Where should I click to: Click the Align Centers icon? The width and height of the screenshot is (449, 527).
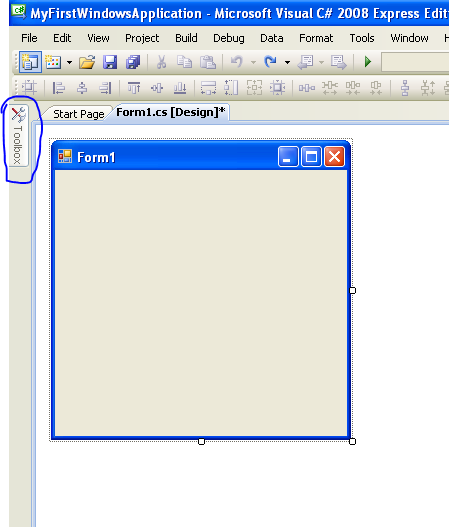click(x=82, y=88)
